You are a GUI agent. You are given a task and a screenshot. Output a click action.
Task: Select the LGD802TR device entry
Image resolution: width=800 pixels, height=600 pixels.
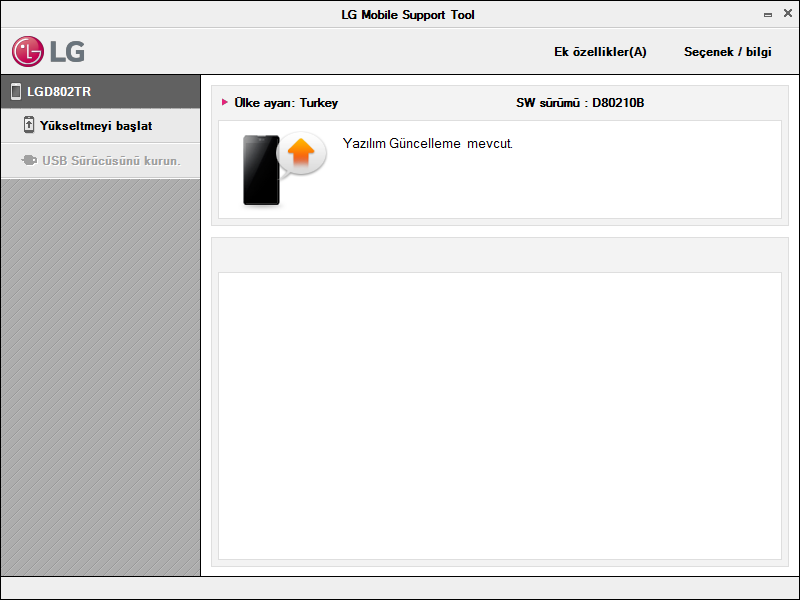tap(101, 92)
